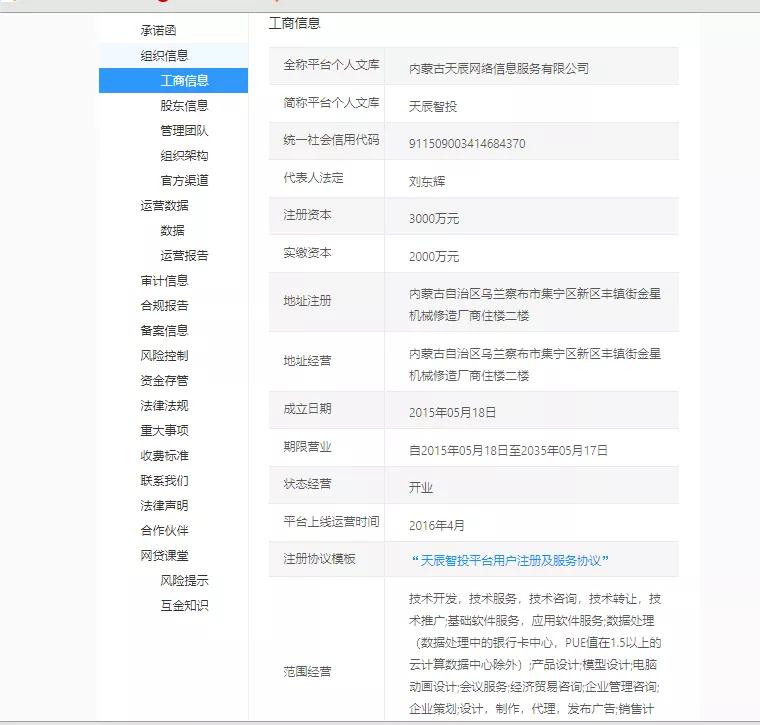Viewport: 760px width, 725px height.
Task: Click the 平台上线运营时间 label cell
Action: [327, 522]
